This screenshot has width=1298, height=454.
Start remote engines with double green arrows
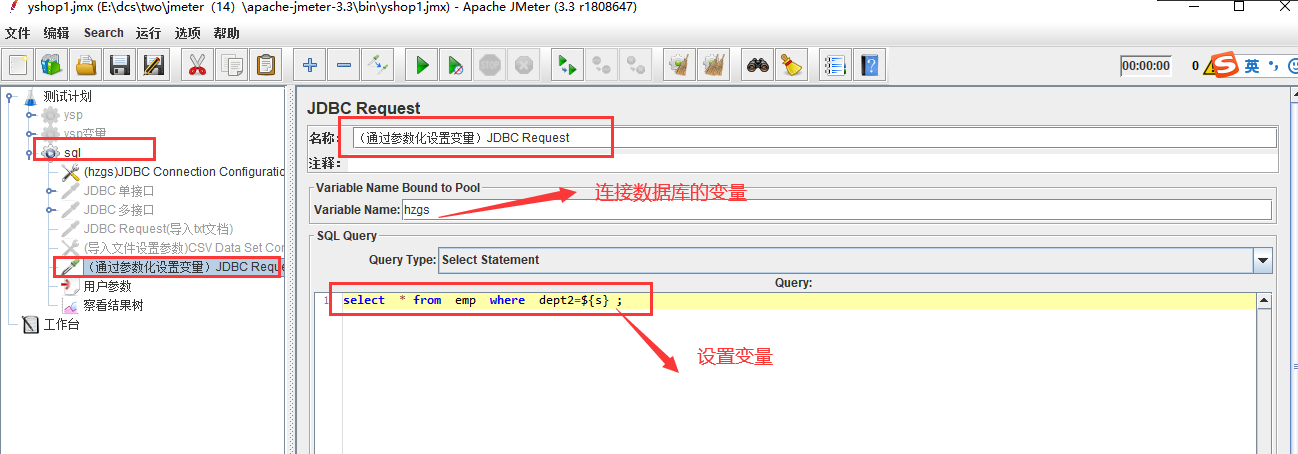point(567,66)
